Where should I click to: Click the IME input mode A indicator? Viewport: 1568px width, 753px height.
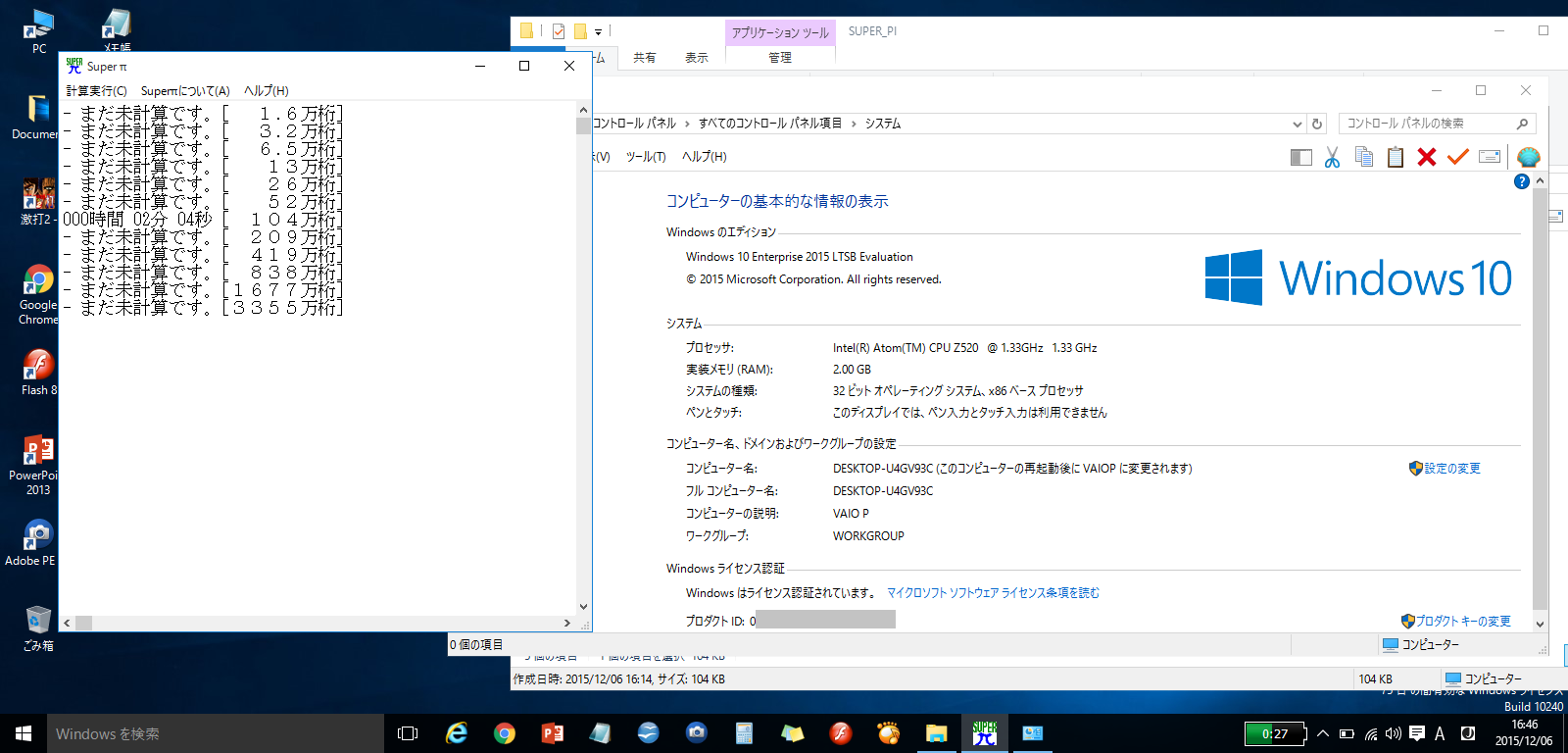pyautogui.click(x=1440, y=733)
